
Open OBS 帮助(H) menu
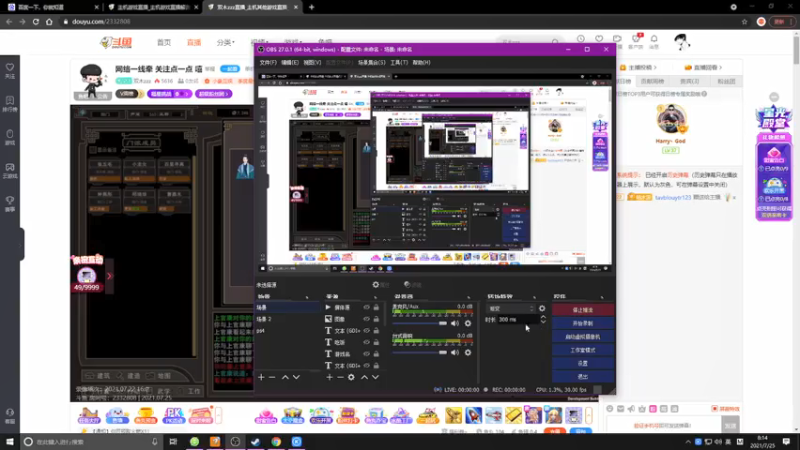[421, 62]
